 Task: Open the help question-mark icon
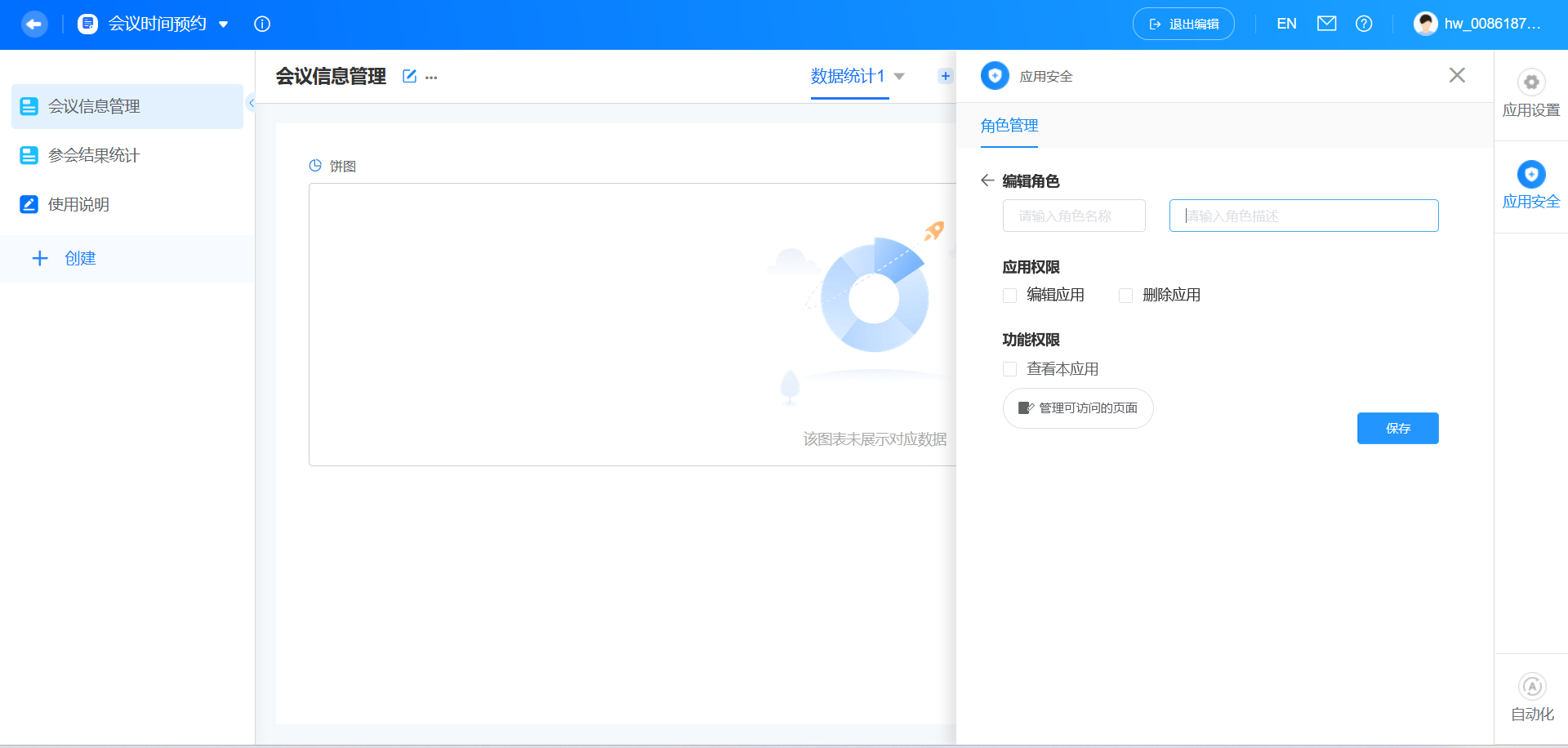1363,24
